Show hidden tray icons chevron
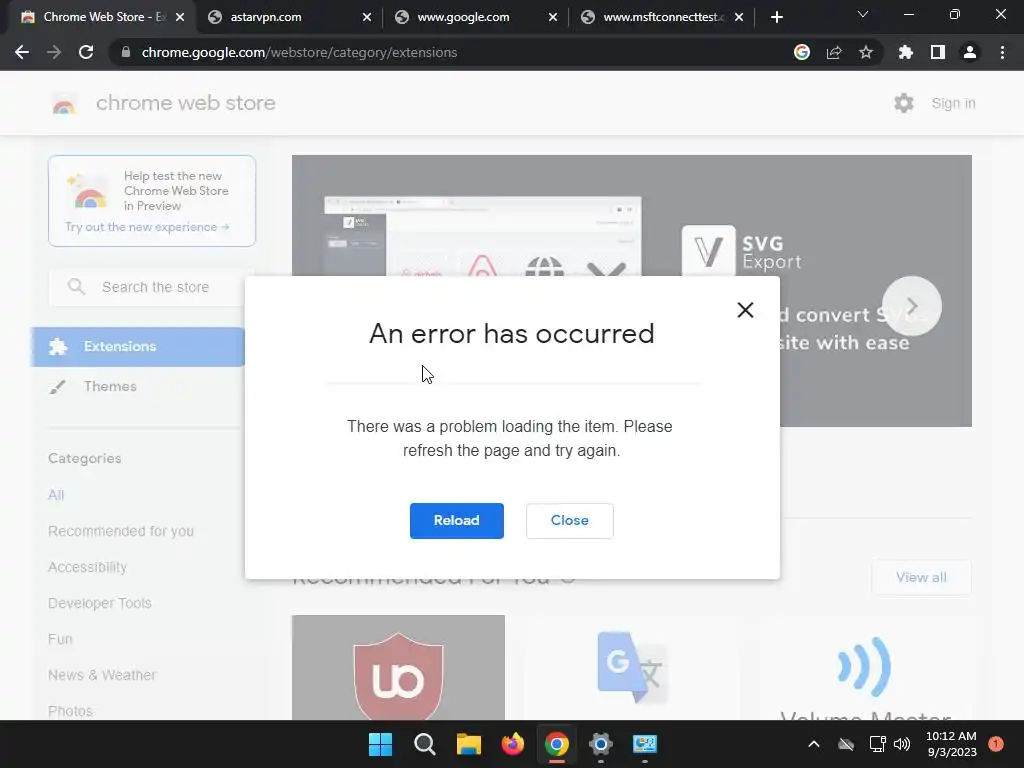The height and width of the screenshot is (768, 1024). [814, 744]
